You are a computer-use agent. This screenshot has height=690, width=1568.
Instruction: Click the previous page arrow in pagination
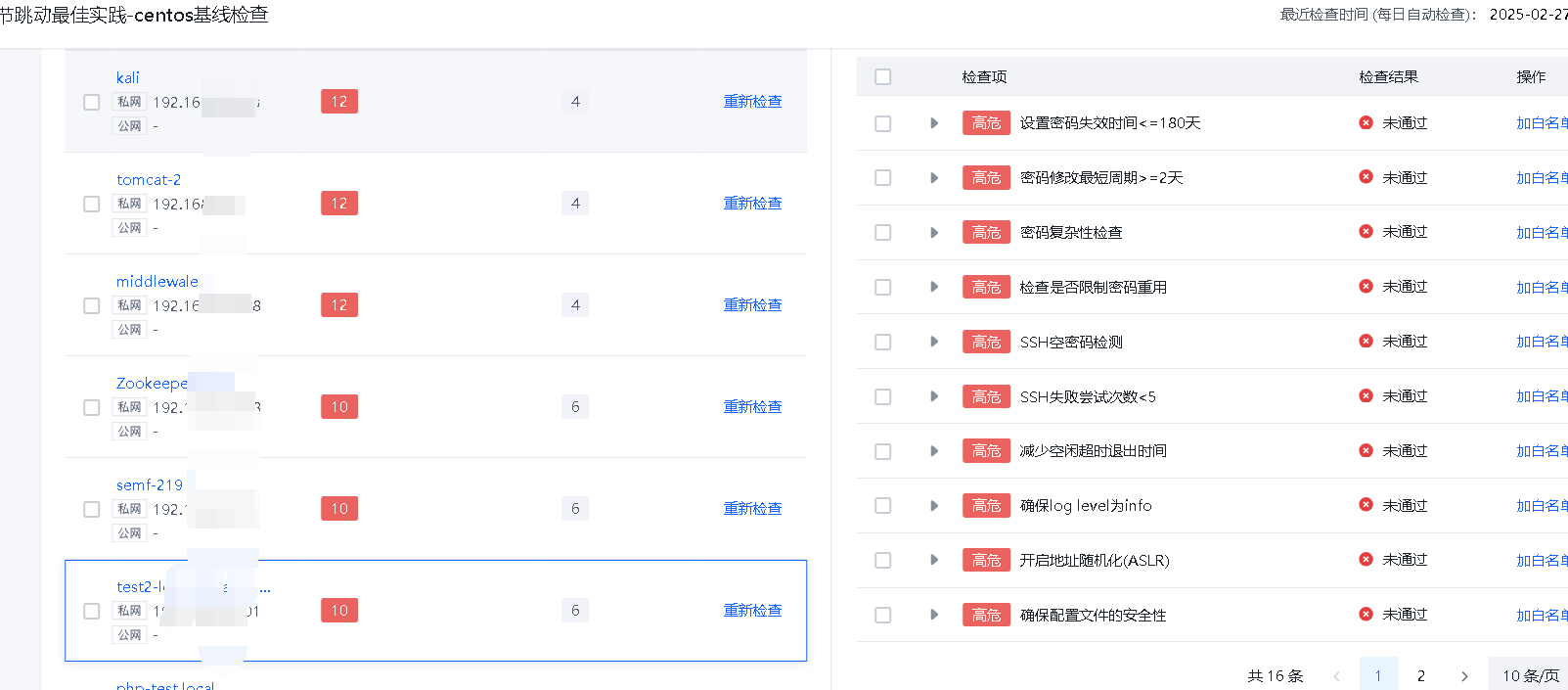(x=1336, y=676)
